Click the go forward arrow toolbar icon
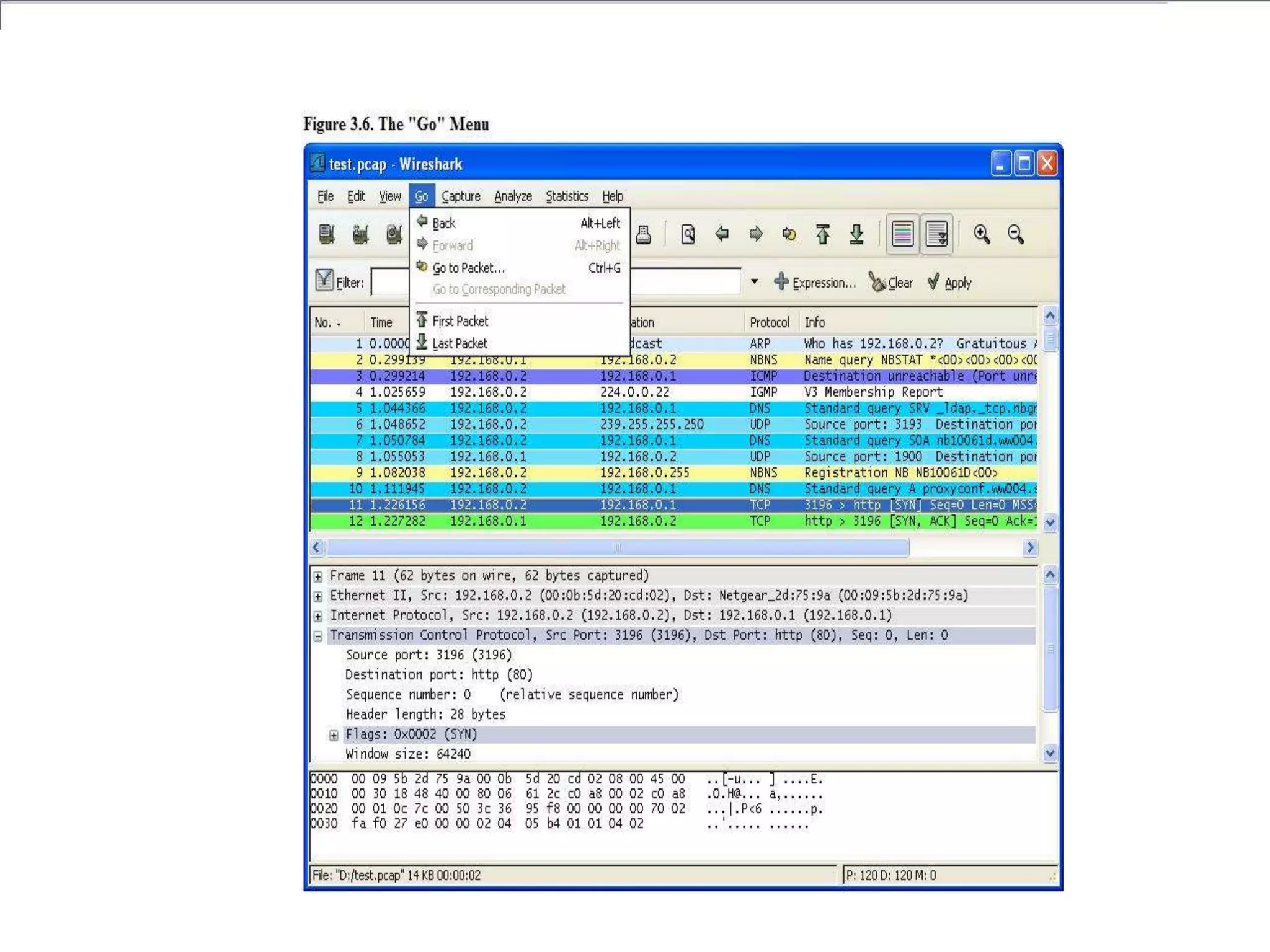The image size is (1270, 952). (x=755, y=234)
